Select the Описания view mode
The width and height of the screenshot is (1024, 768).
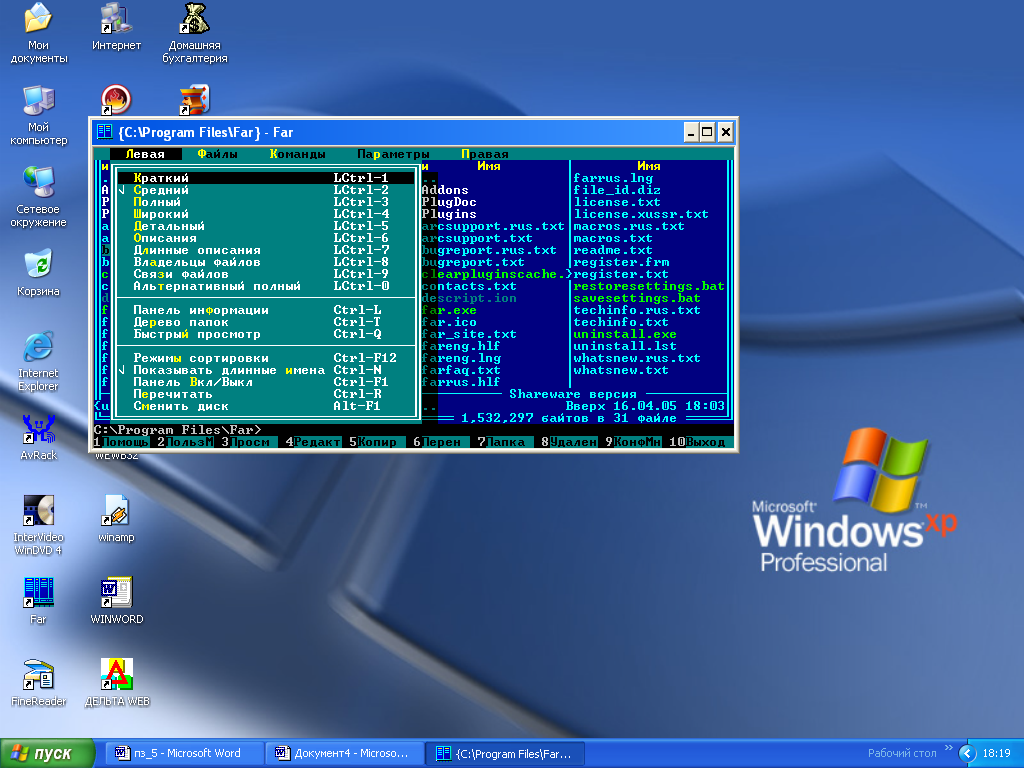tap(266, 238)
